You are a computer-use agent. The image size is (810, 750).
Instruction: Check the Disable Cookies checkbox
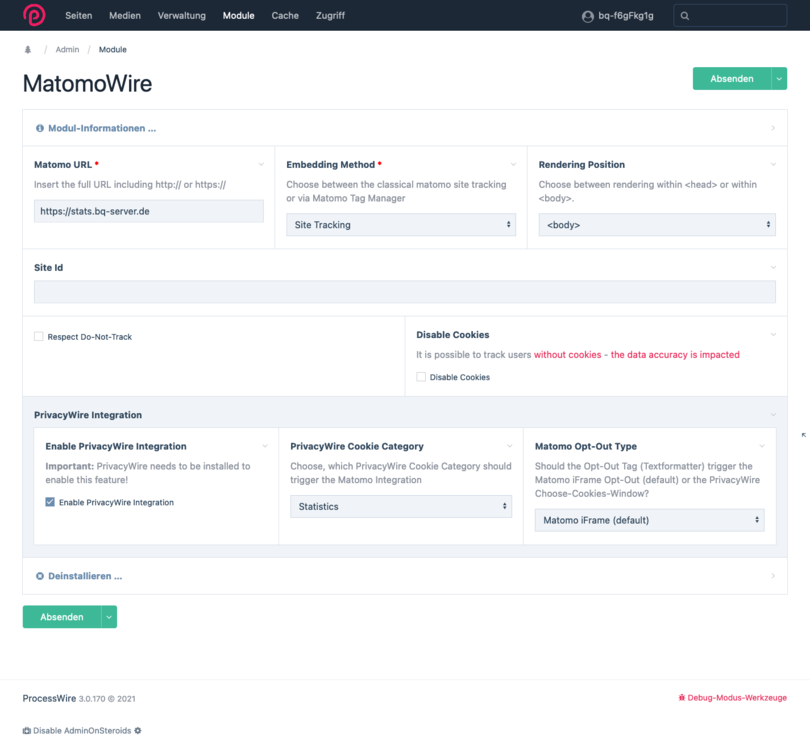click(x=421, y=377)
